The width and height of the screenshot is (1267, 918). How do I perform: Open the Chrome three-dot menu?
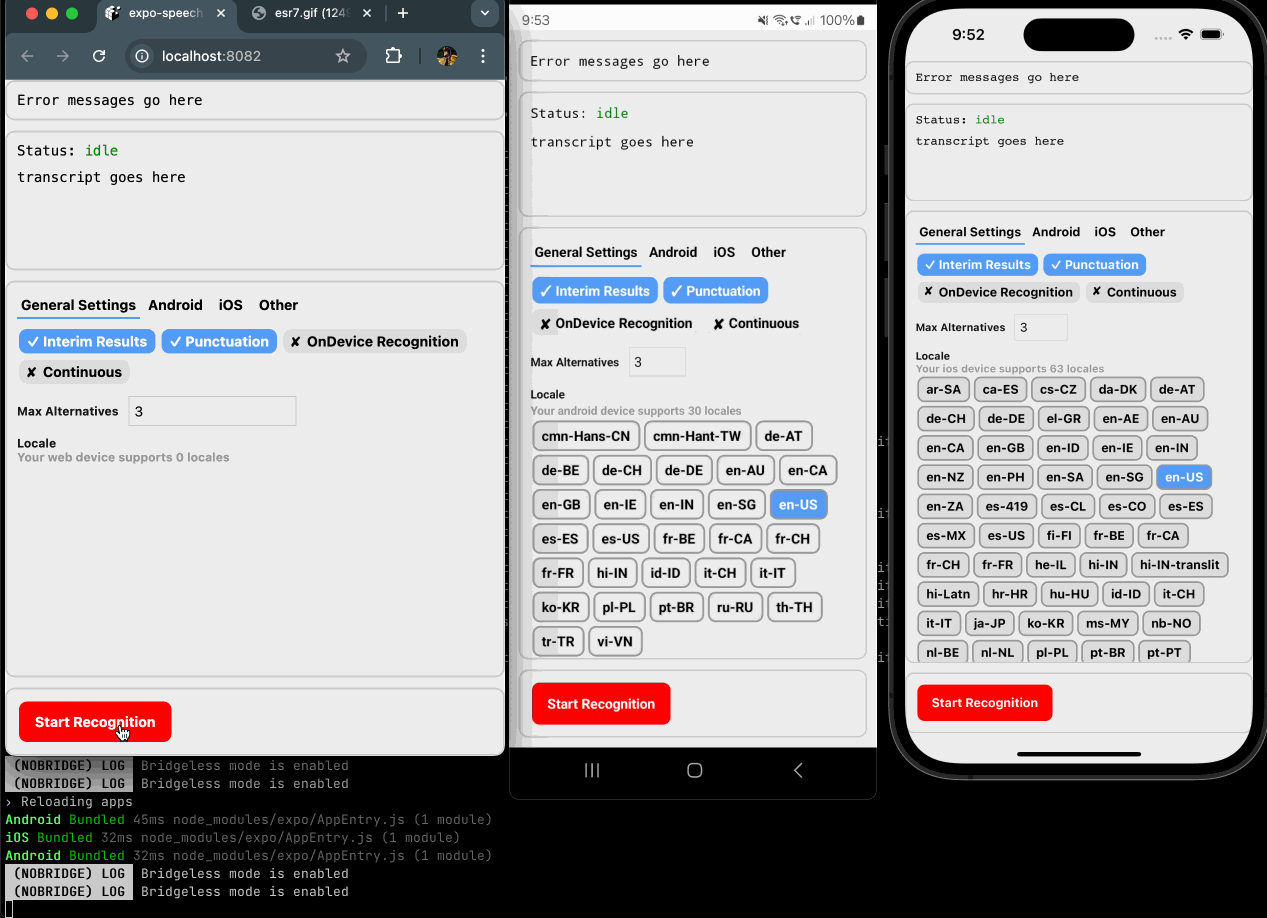[x=484, y=56]
